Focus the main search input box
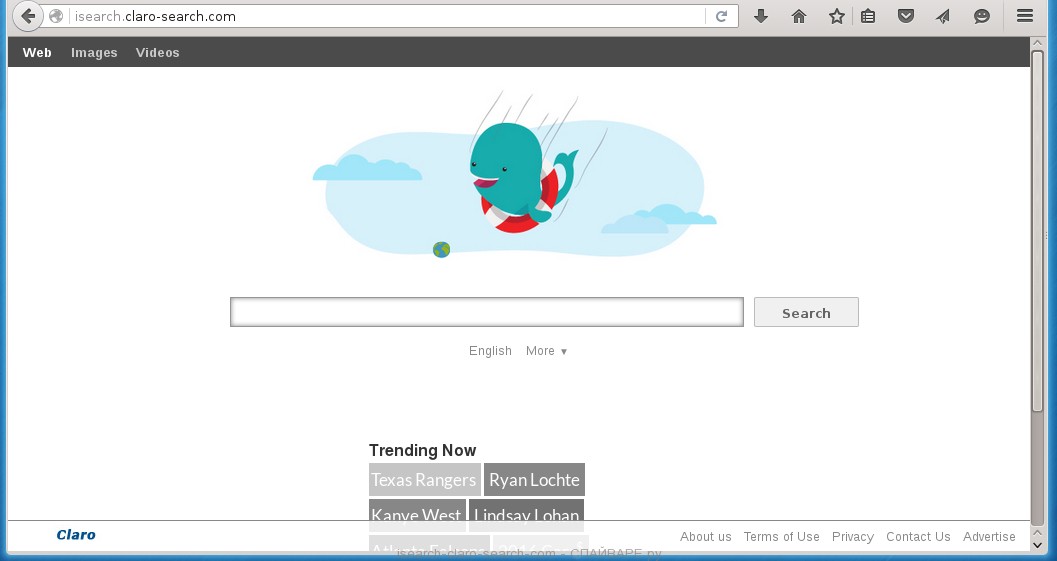The image size is (1057, 561). [487, 312]
